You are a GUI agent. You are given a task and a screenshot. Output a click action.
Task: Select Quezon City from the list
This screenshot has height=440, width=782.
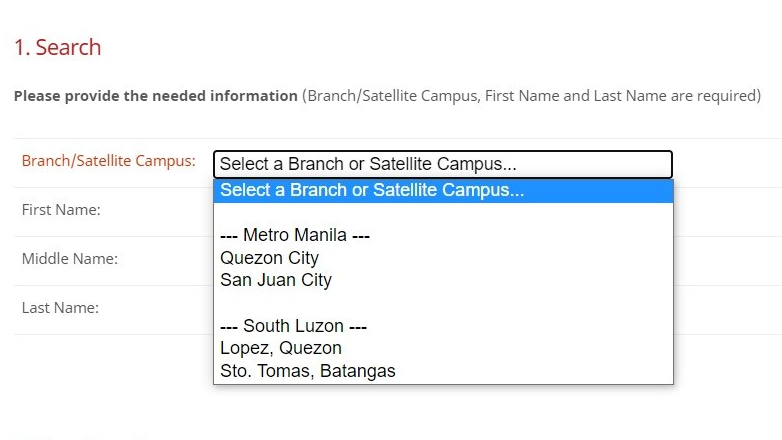[x=270, y=258]
